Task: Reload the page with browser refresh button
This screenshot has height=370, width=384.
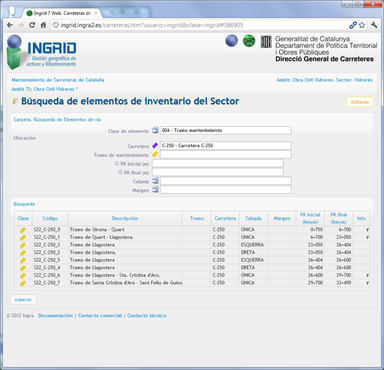Action: [32, 25]
